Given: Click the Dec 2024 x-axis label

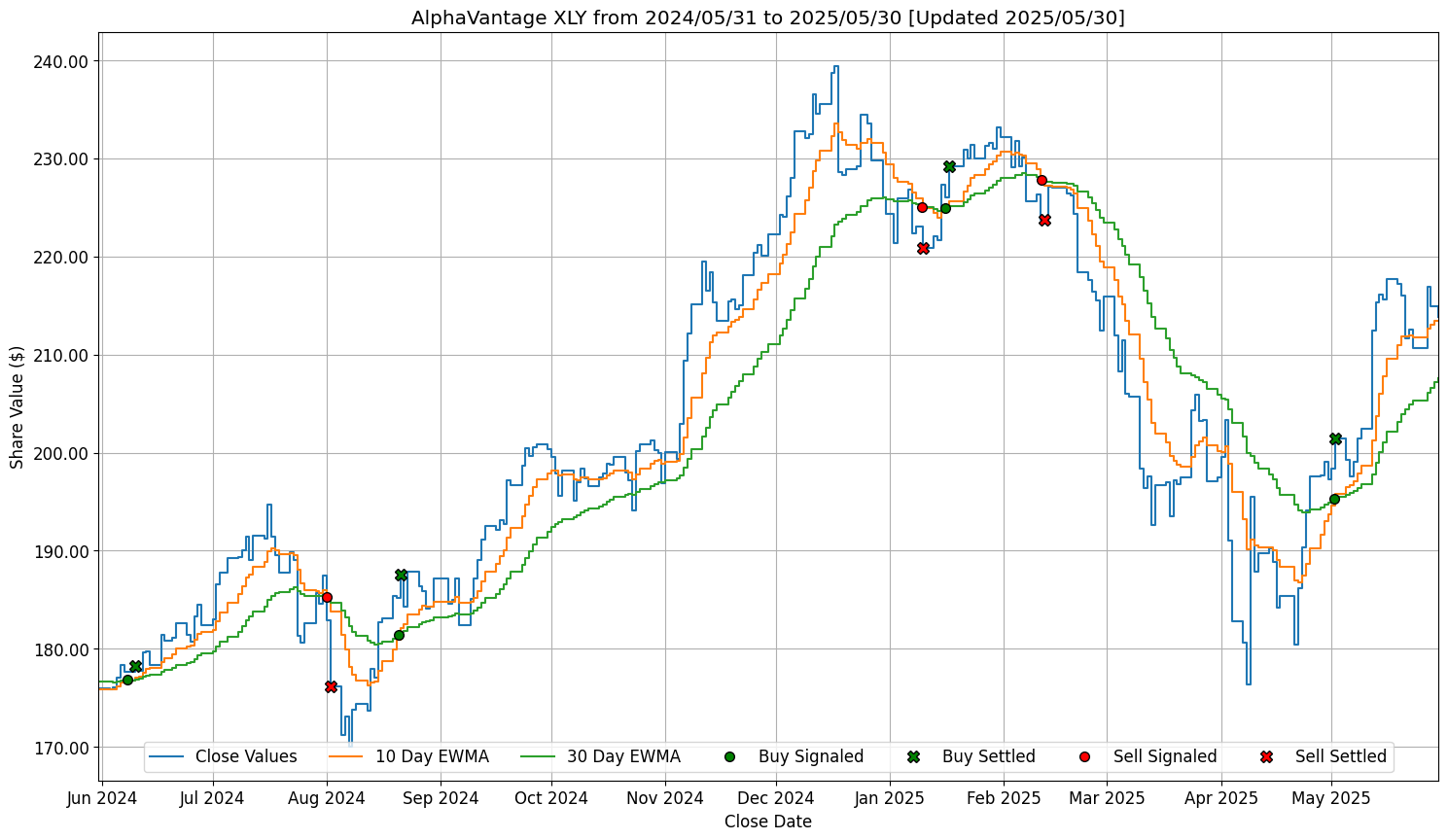Looking at the screenshot, I should pos(776,798).
